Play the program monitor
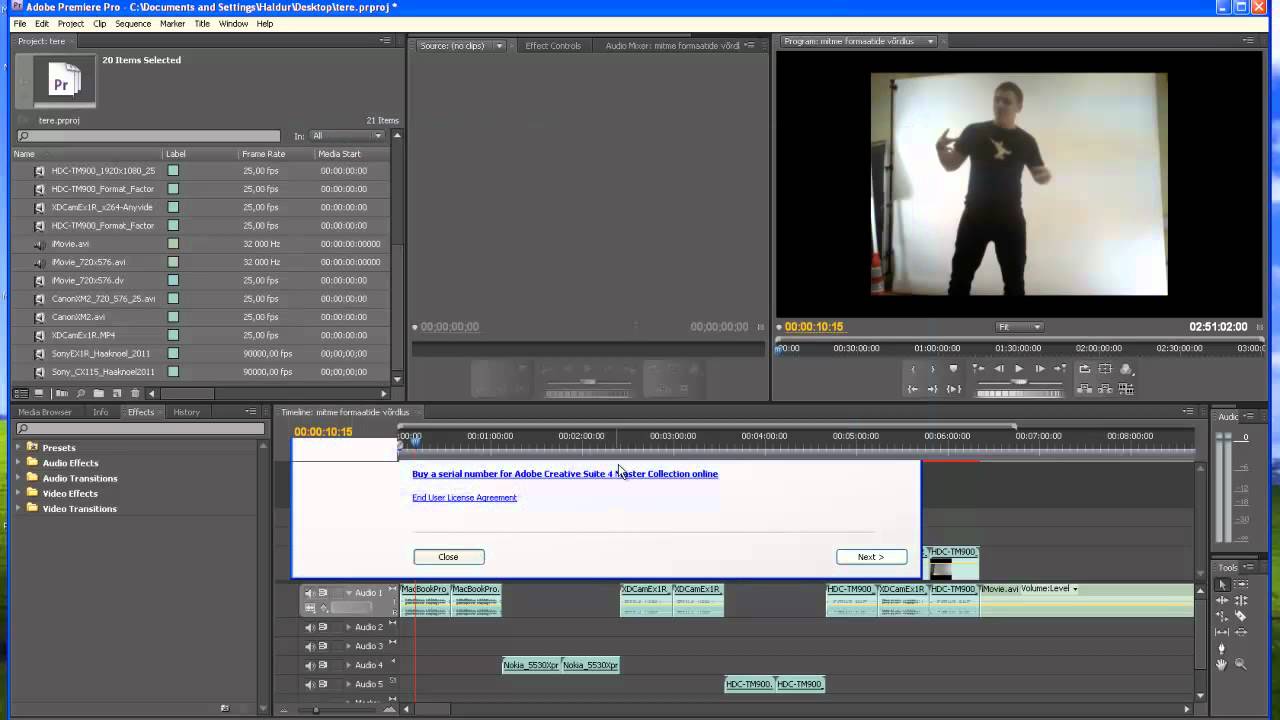 [1019, 369]
